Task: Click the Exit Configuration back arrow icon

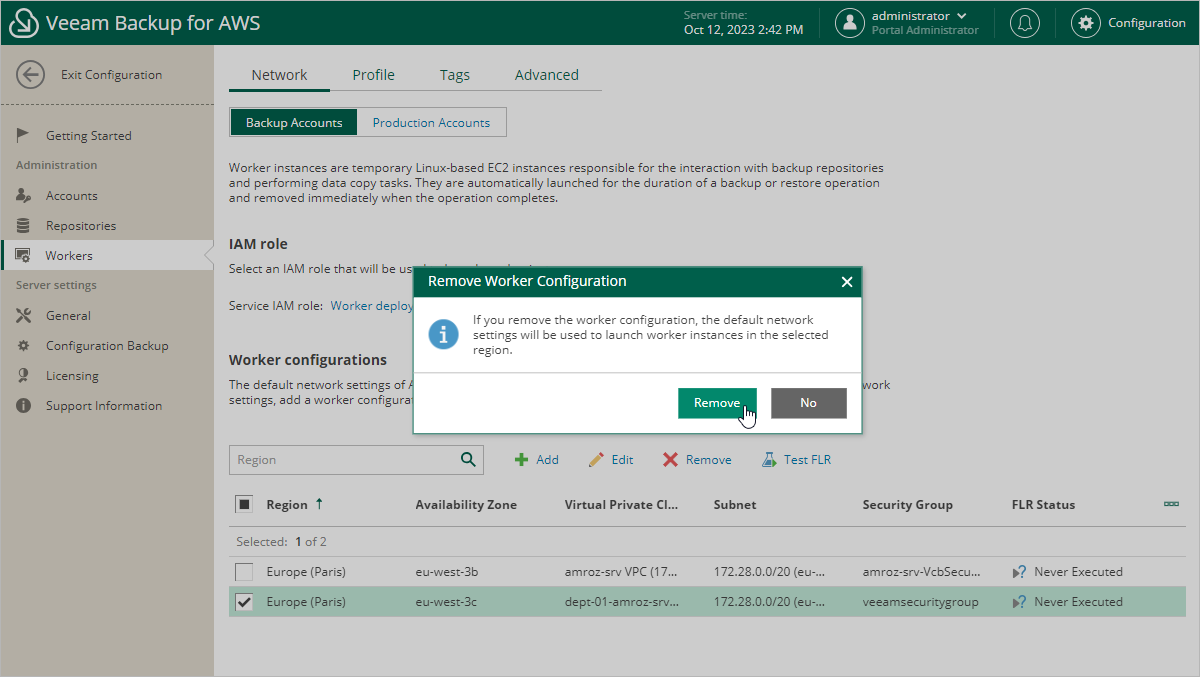Action: click(x=31, y=75)
